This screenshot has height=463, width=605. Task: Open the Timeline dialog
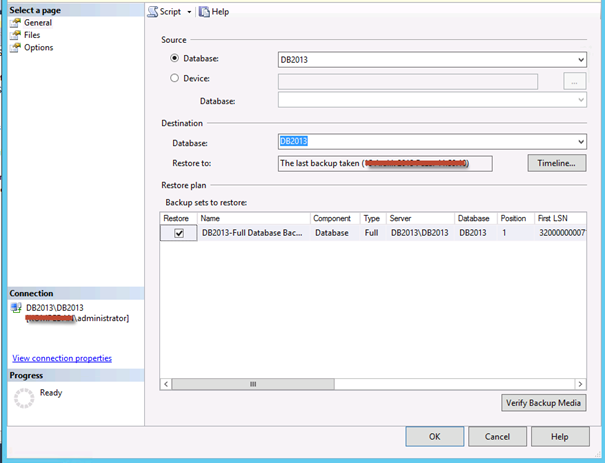[x=556, y=163]
